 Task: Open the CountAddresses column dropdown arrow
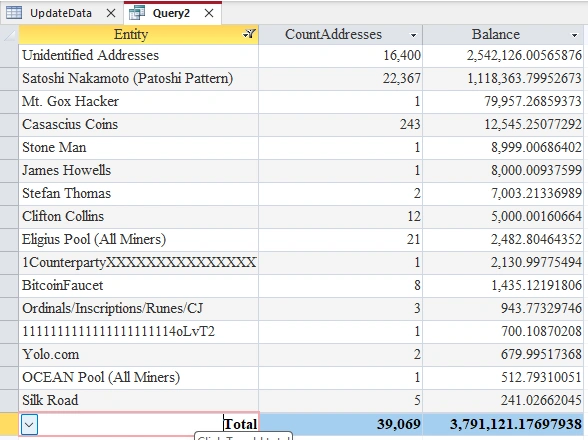point(413,35)
